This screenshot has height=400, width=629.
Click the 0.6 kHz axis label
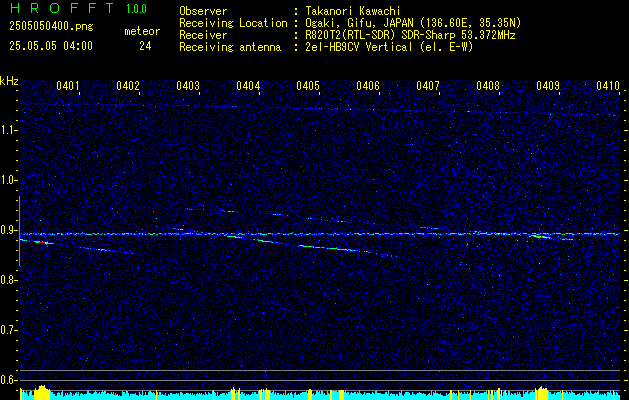point(9,380)
